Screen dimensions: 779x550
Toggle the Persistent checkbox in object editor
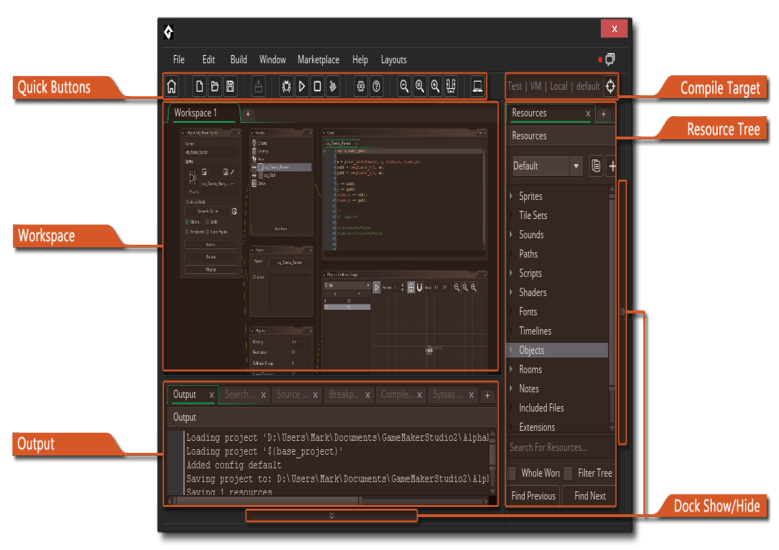(187, 232)
